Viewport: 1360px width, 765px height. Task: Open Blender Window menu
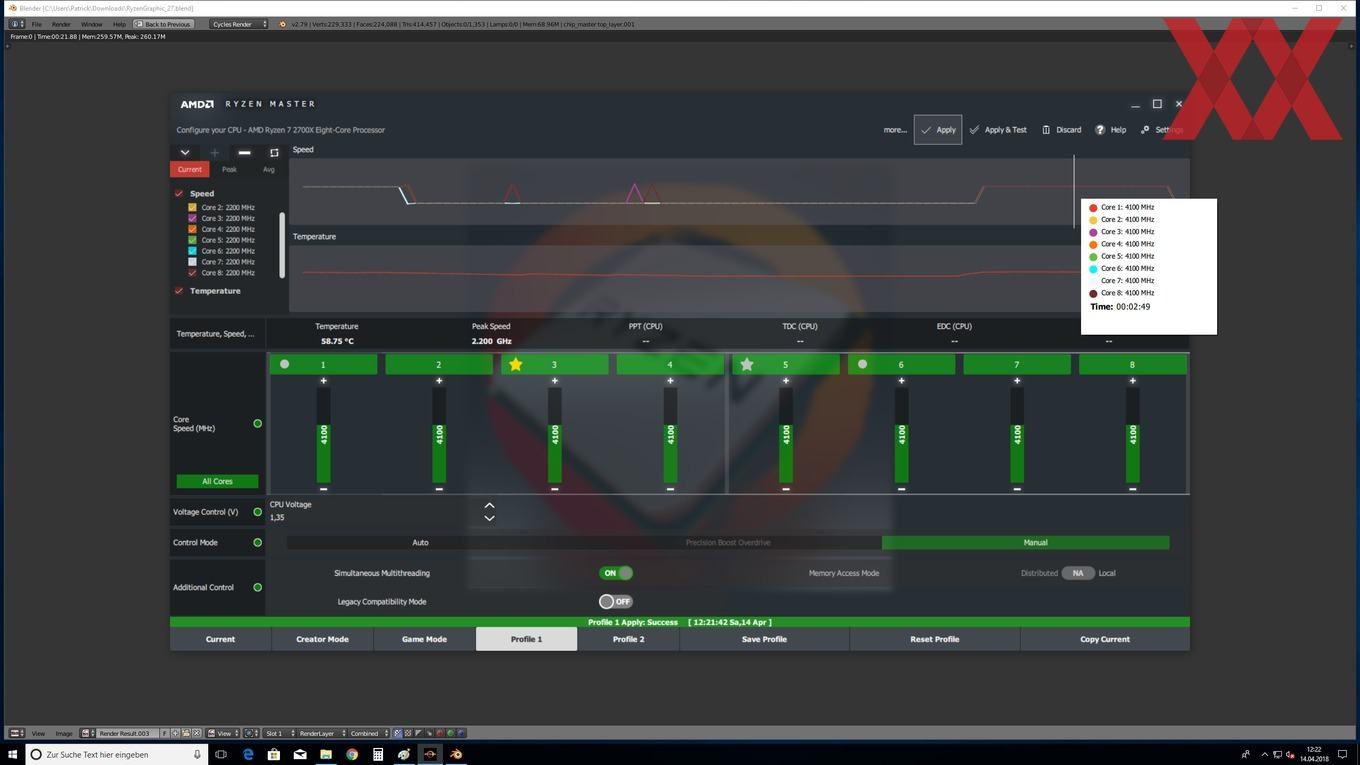[91, 24]
